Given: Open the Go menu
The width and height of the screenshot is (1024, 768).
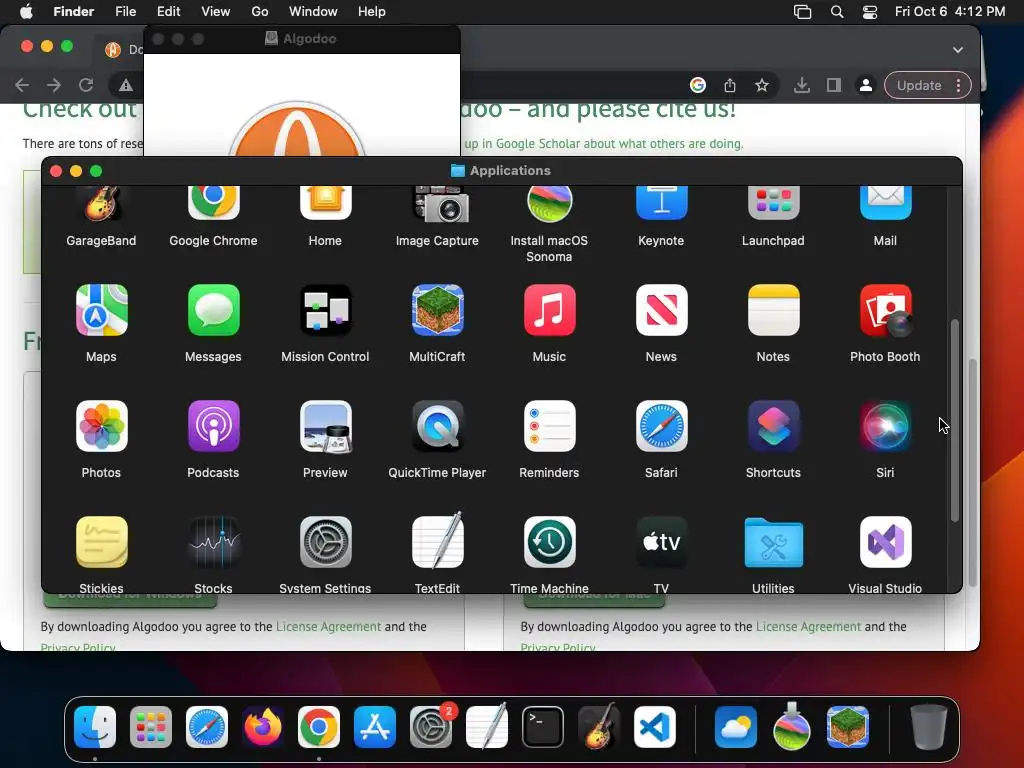Looking at the screenshot, I should tap(260, 11).
